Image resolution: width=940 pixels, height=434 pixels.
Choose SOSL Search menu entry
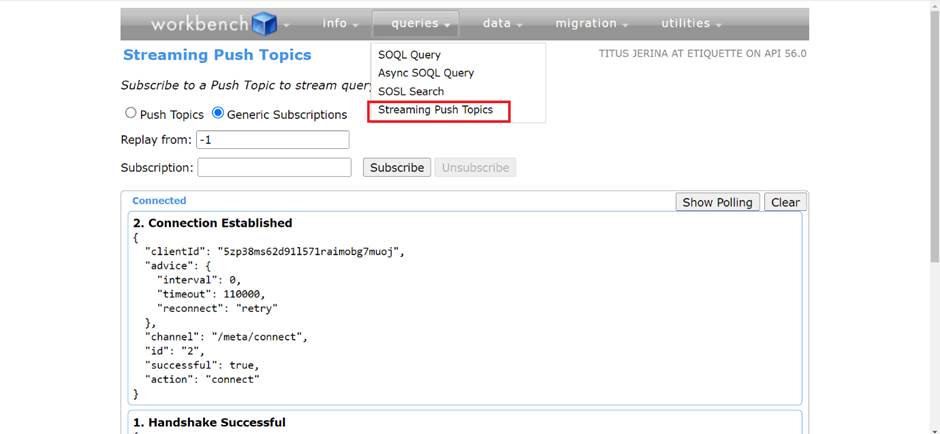pos(411,92)
